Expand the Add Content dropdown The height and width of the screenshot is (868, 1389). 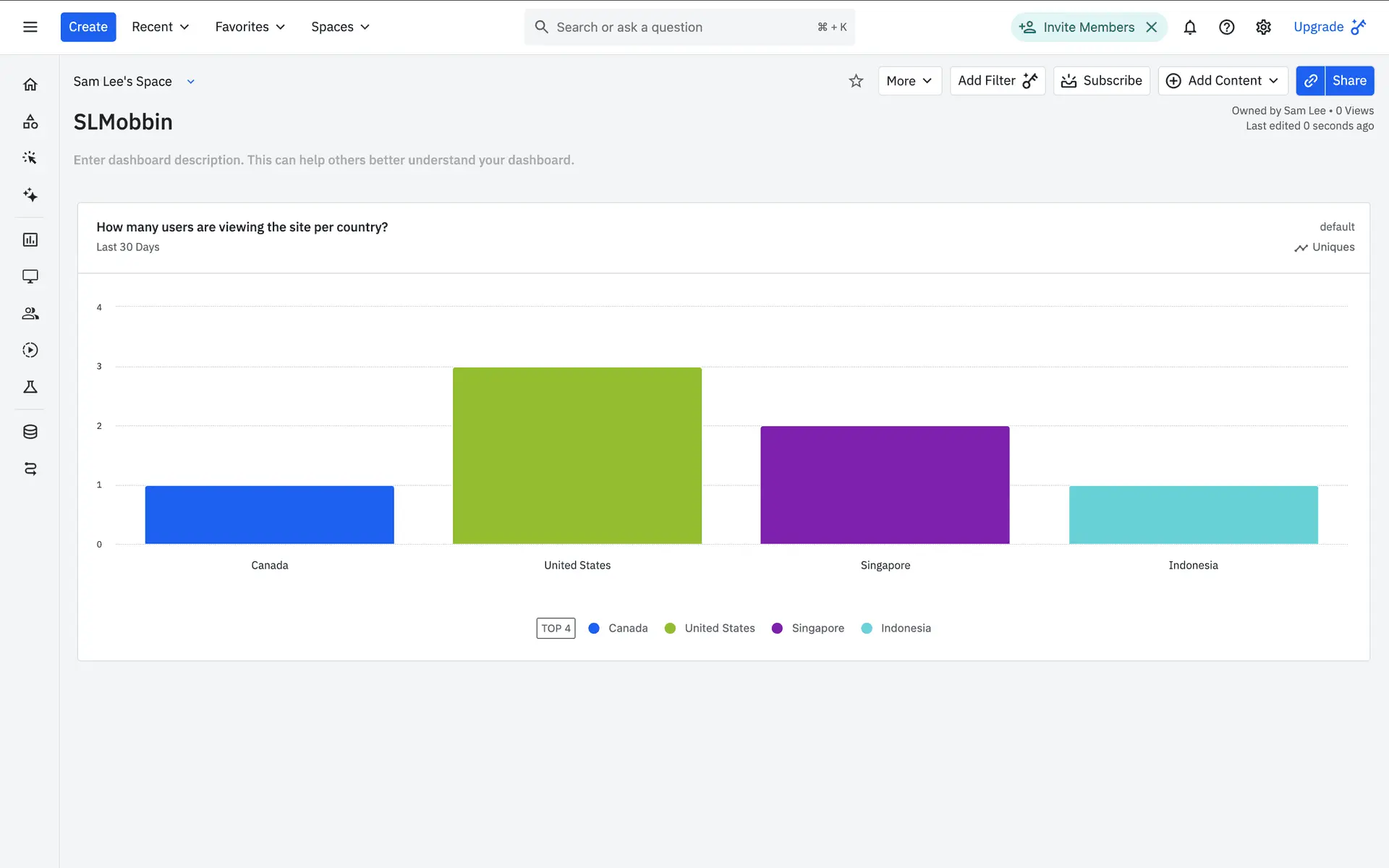pyautogui.click(x=1223, y=81)
